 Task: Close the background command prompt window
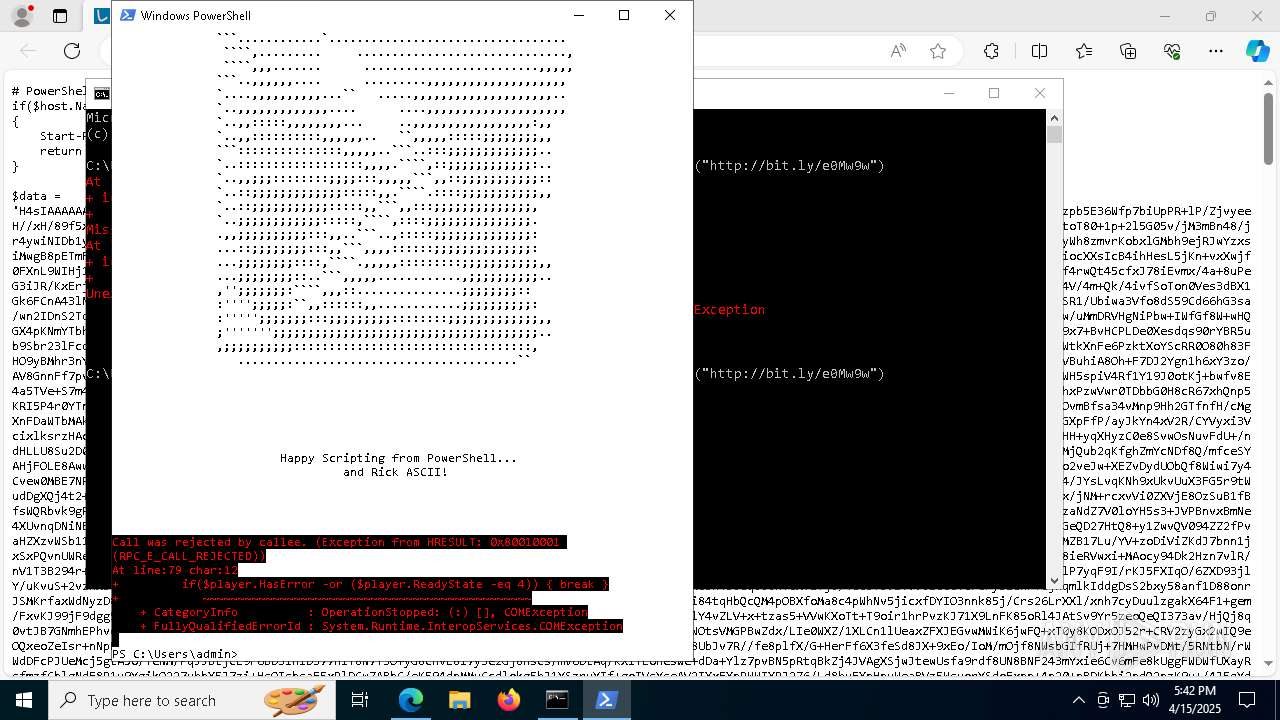1040,93
